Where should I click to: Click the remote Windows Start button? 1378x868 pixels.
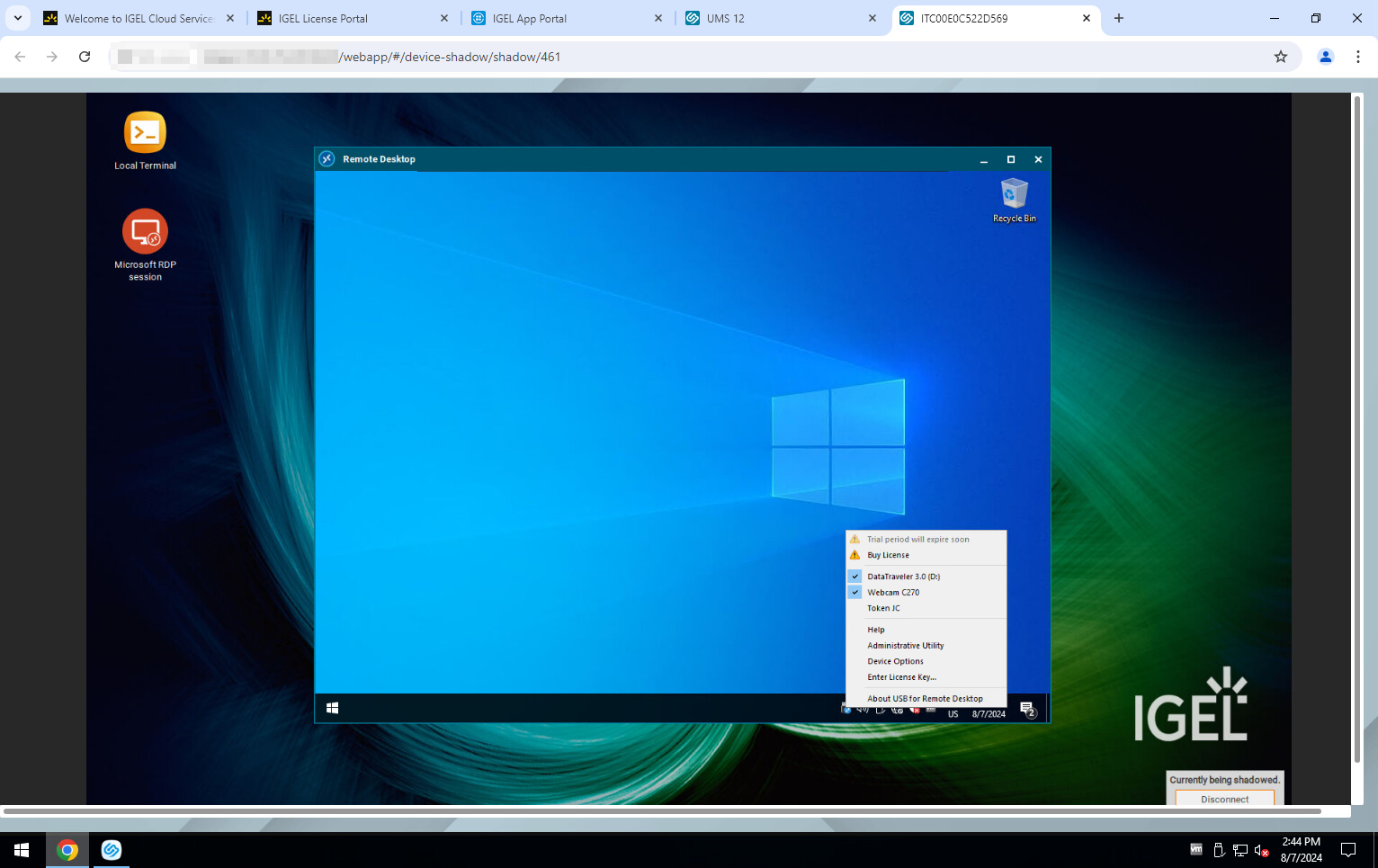[x=332, y=709]
